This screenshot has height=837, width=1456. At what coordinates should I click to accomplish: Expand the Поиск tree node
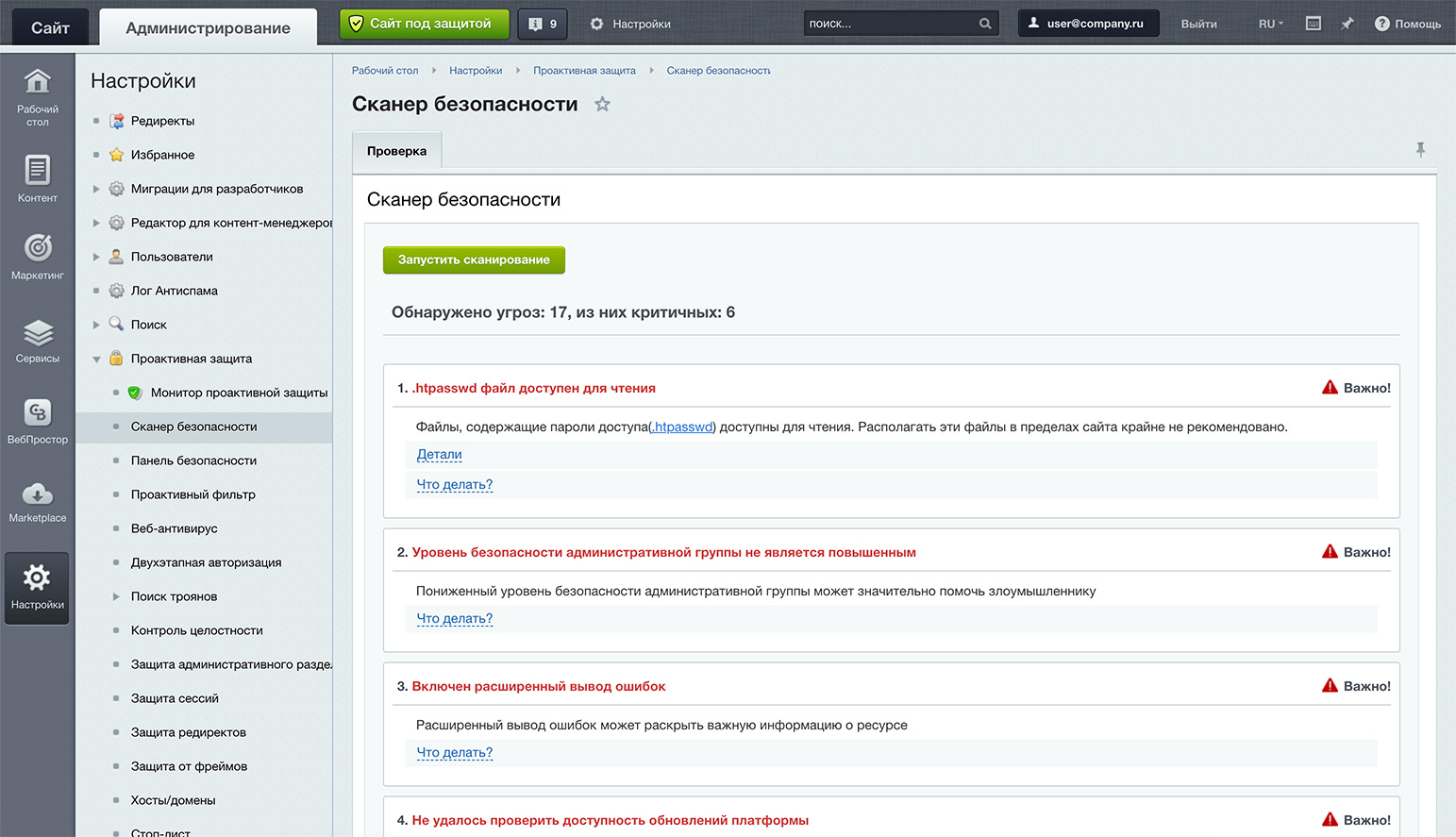[96, 325]
